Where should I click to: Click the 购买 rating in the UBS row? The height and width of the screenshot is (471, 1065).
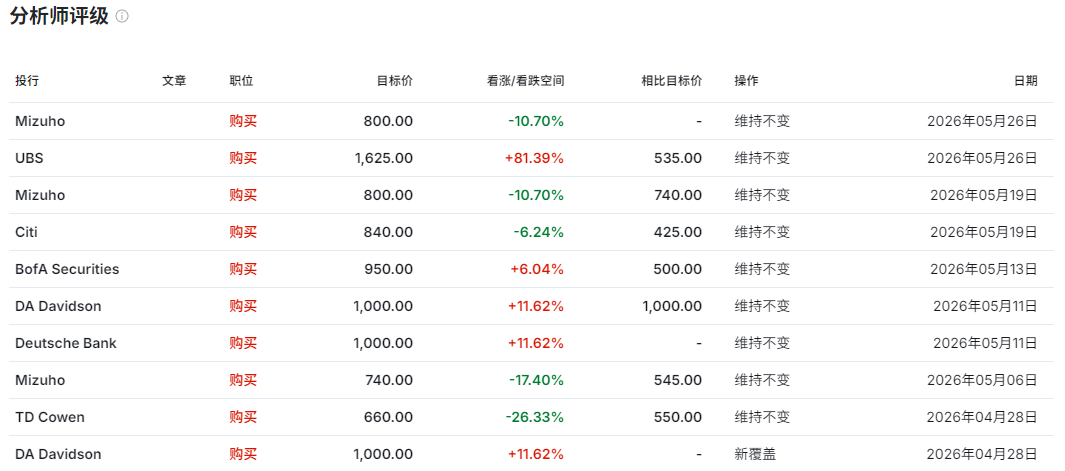point(243,158)
